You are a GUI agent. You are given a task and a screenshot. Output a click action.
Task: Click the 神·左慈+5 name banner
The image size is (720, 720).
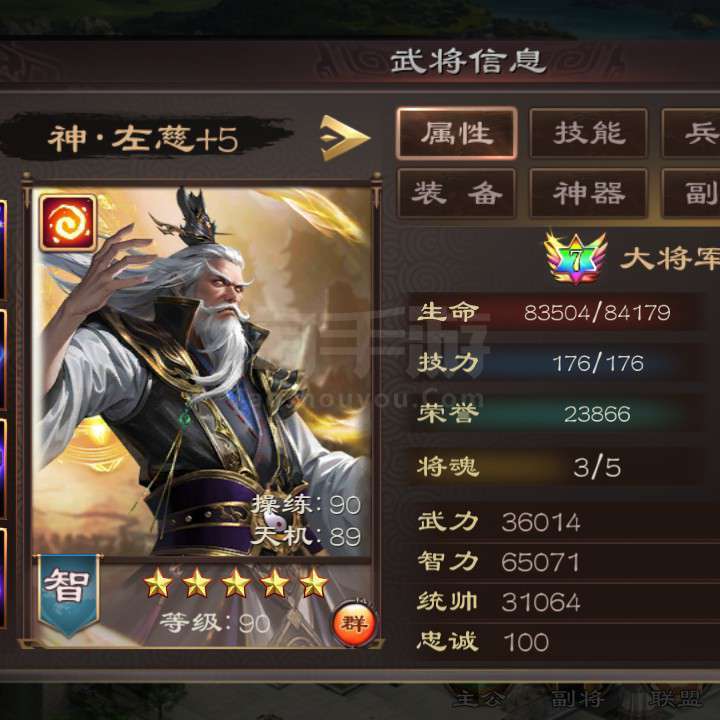[145, 138]
